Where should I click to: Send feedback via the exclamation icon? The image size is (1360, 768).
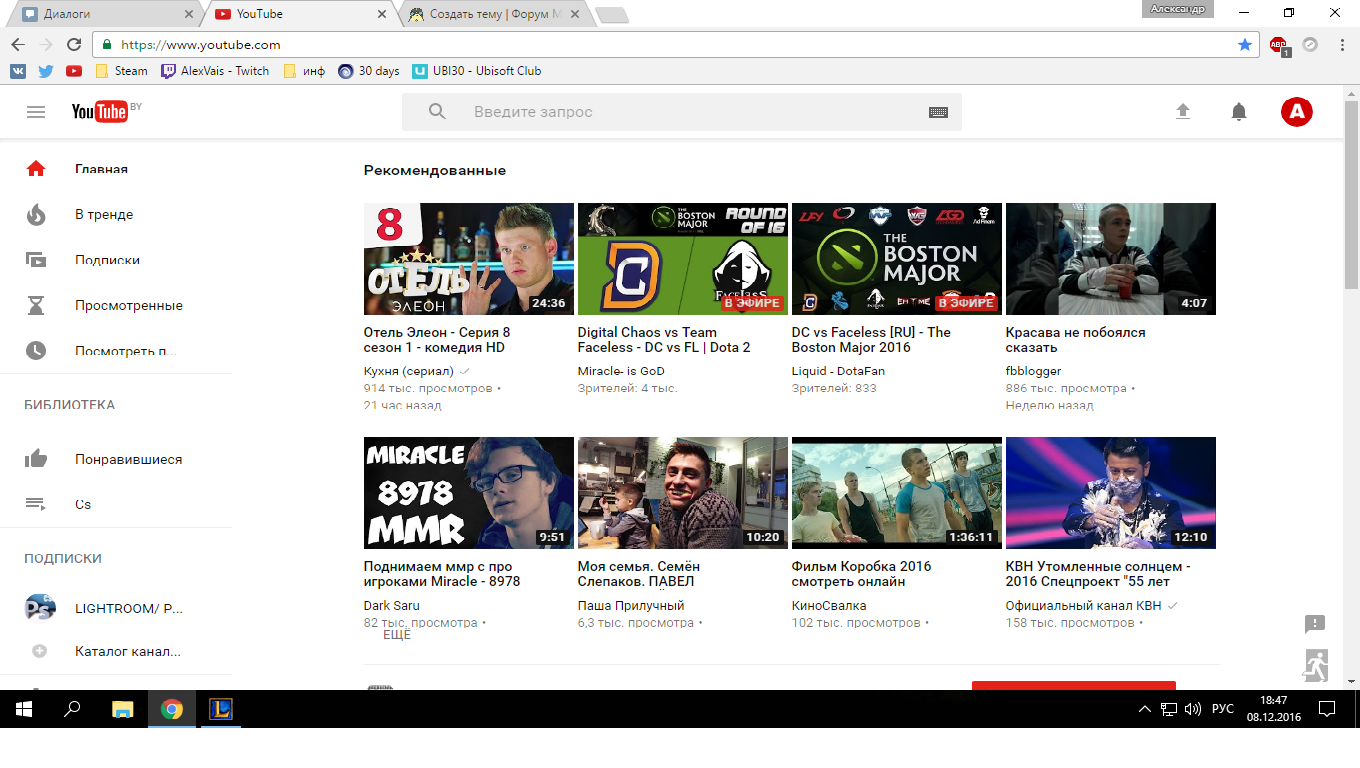[x=1315, y=624]
